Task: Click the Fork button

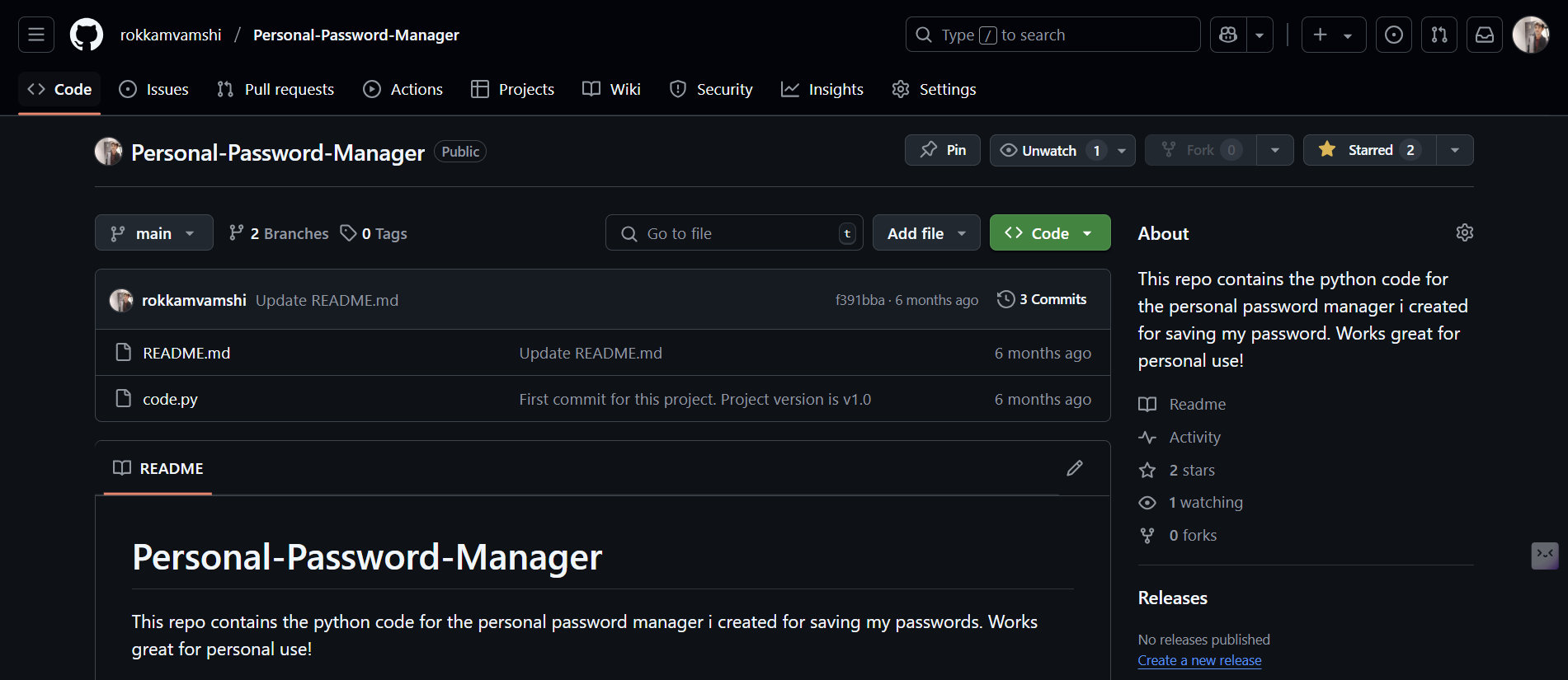Action: pos(1200,150)
